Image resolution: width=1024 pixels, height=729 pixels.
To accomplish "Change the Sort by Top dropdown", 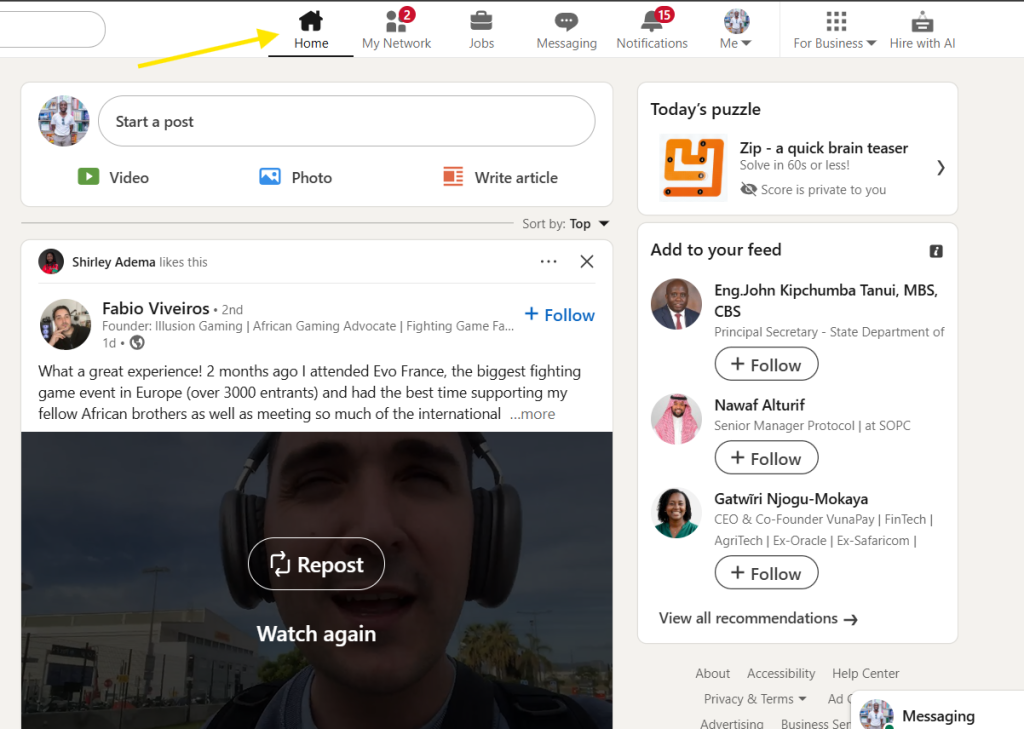I will (588, 224).
